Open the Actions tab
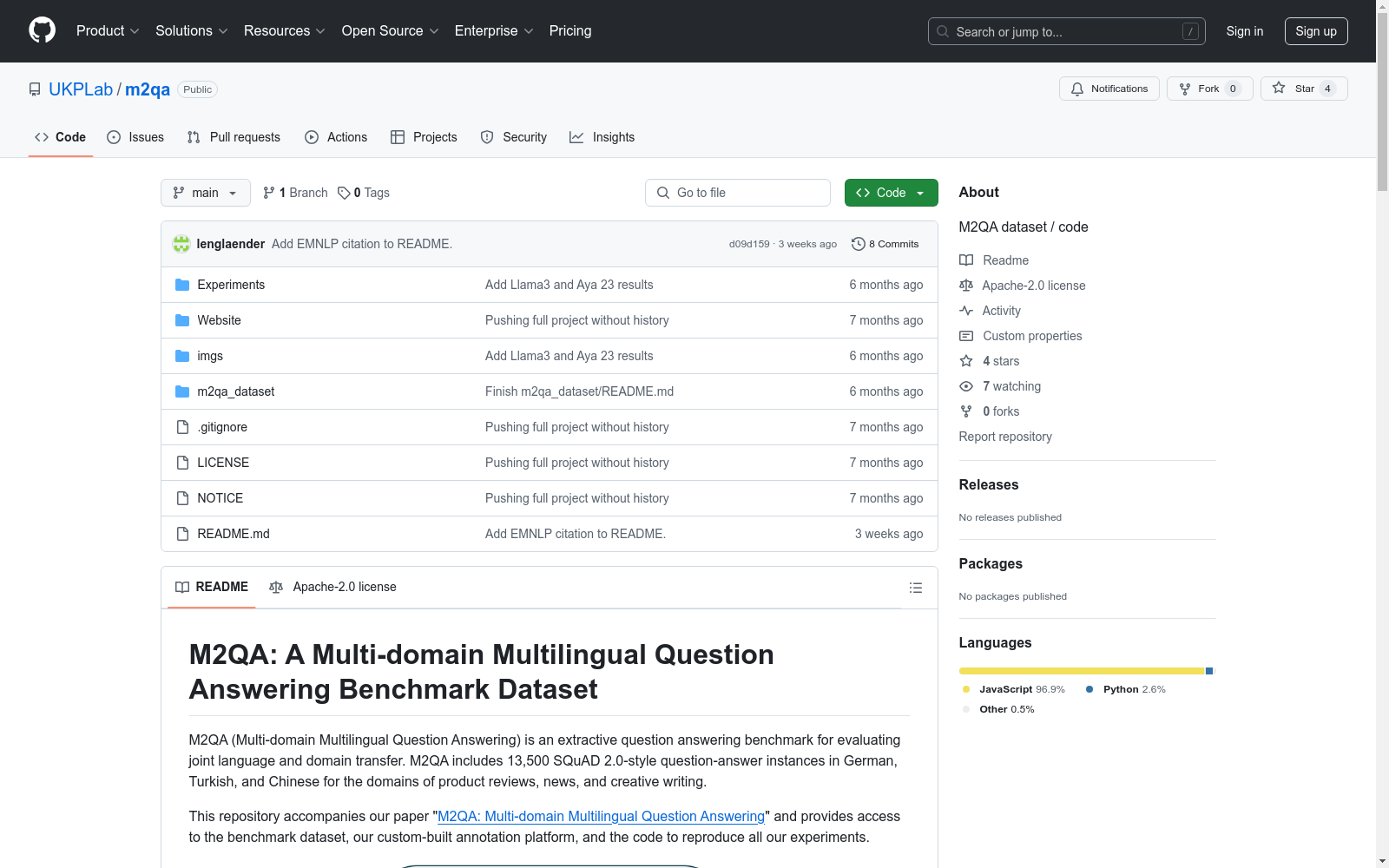Screen dimensions: 1389x868 [x=336, y=137]
